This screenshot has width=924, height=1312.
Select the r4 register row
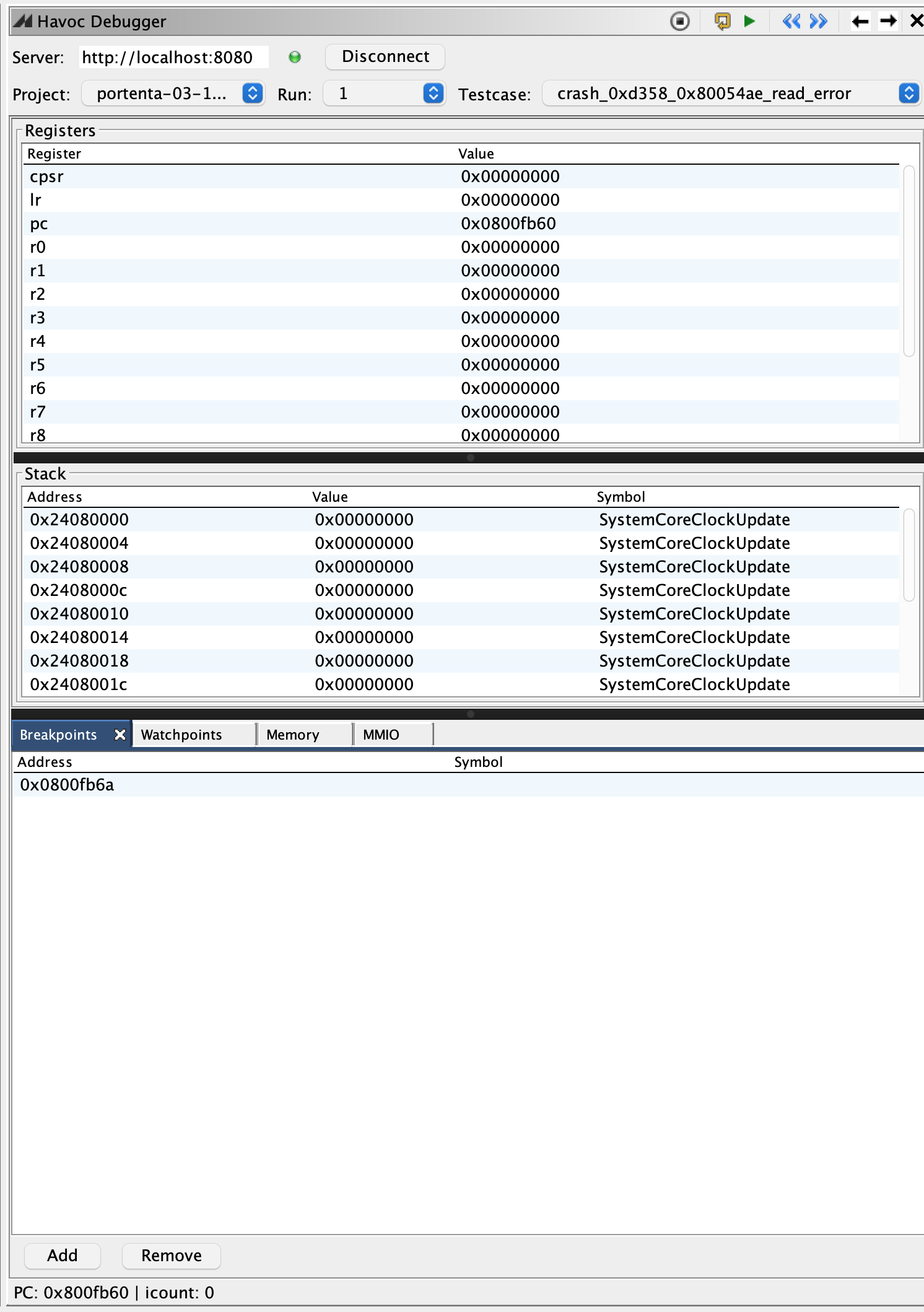tap(461, 341)
